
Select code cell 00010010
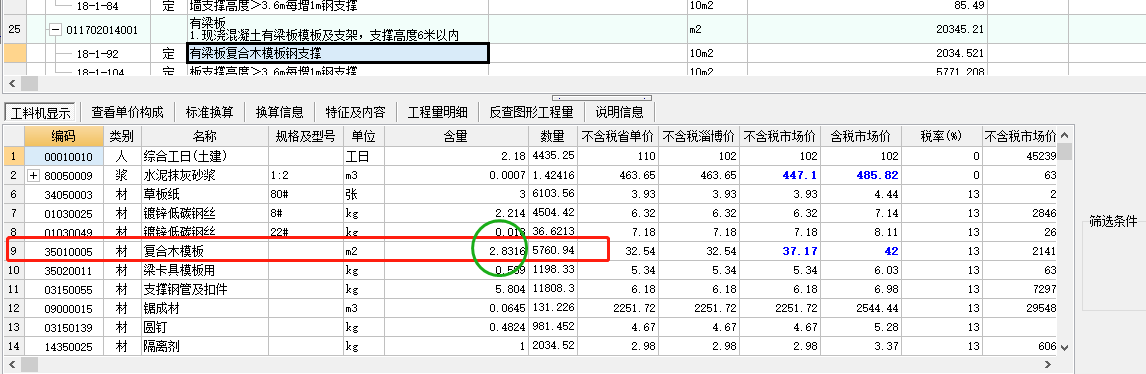point(64,156)
